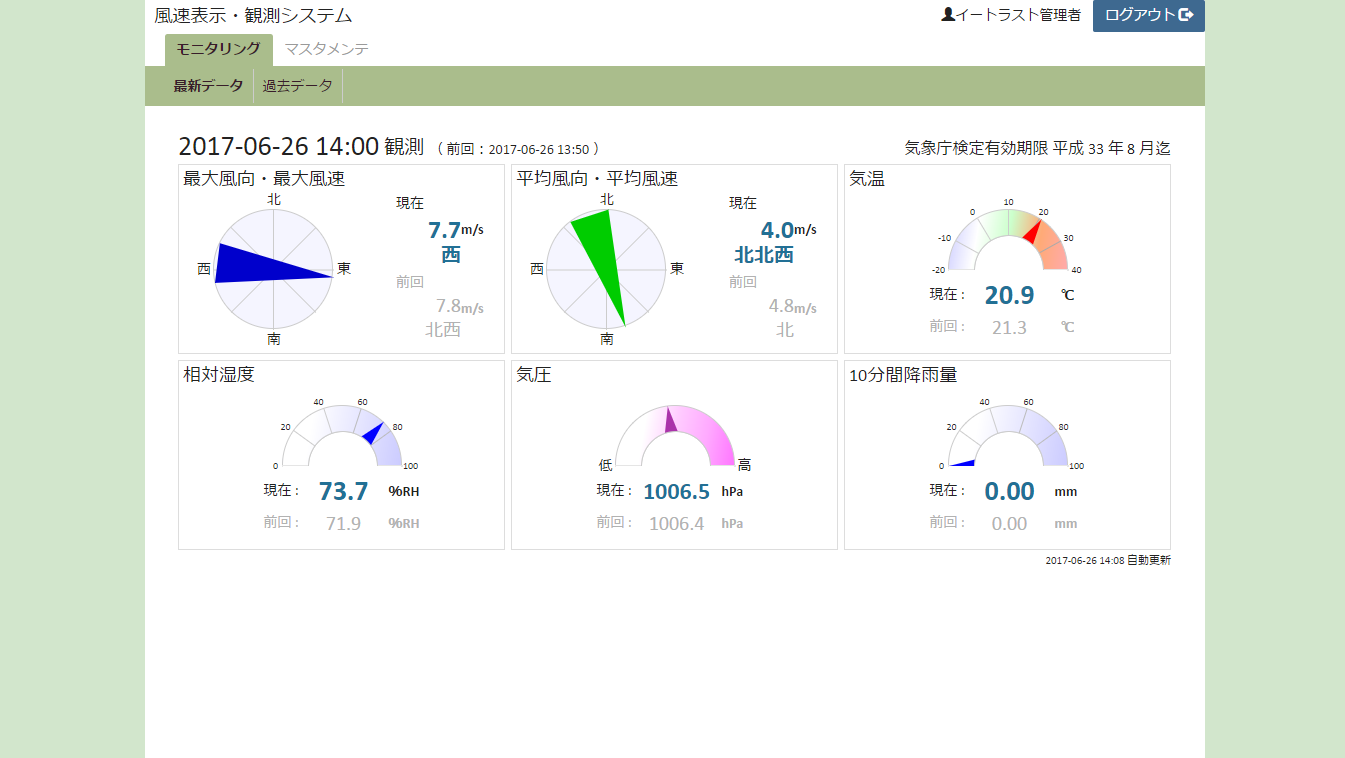Click the current average wind speed 4.0 value
The width and height of the screenshot is (1345, 758).
coord(776,231)
